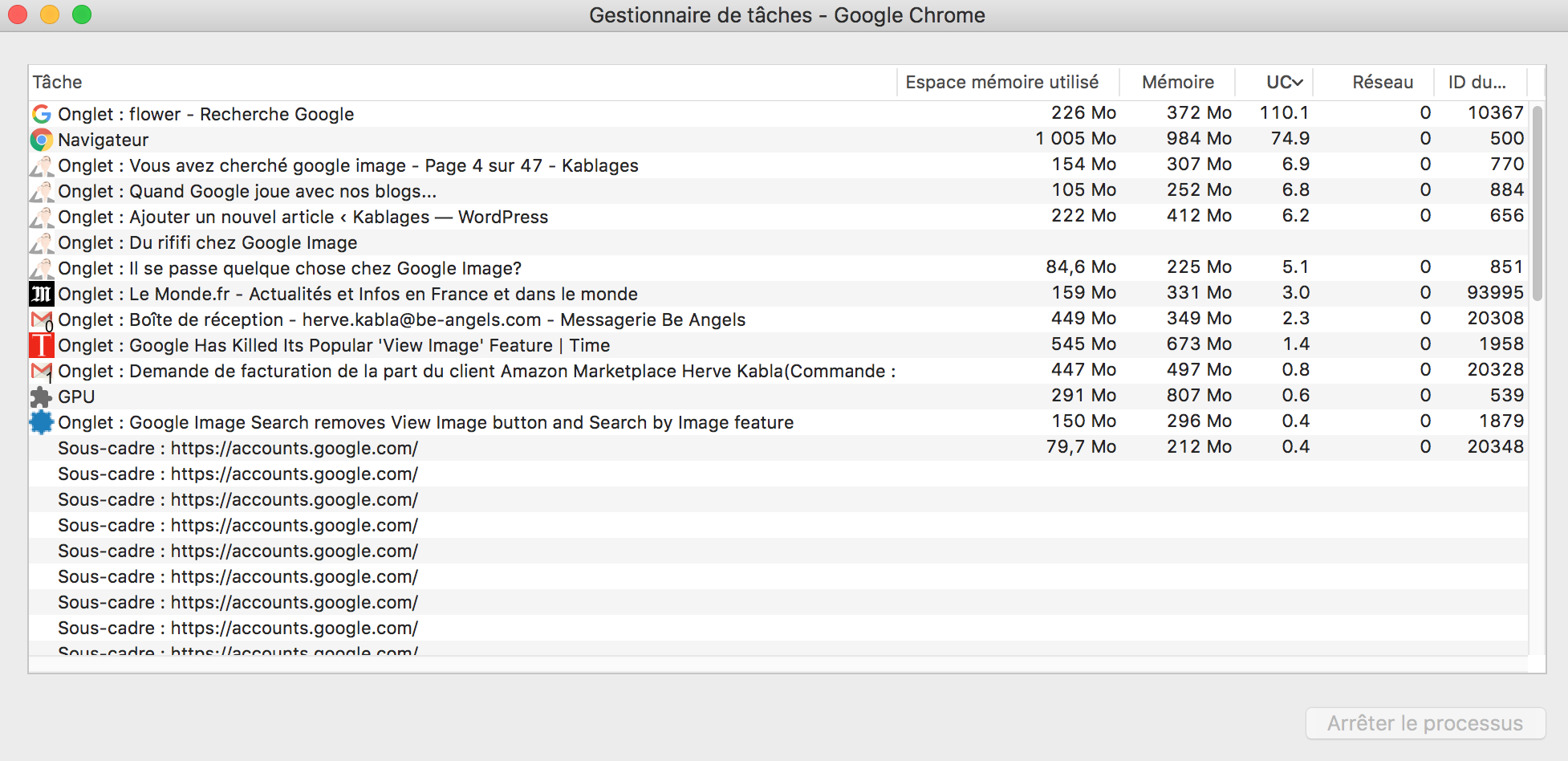
Task: Click the puzzle piece icon beside GPU
Action: (42, 397)
